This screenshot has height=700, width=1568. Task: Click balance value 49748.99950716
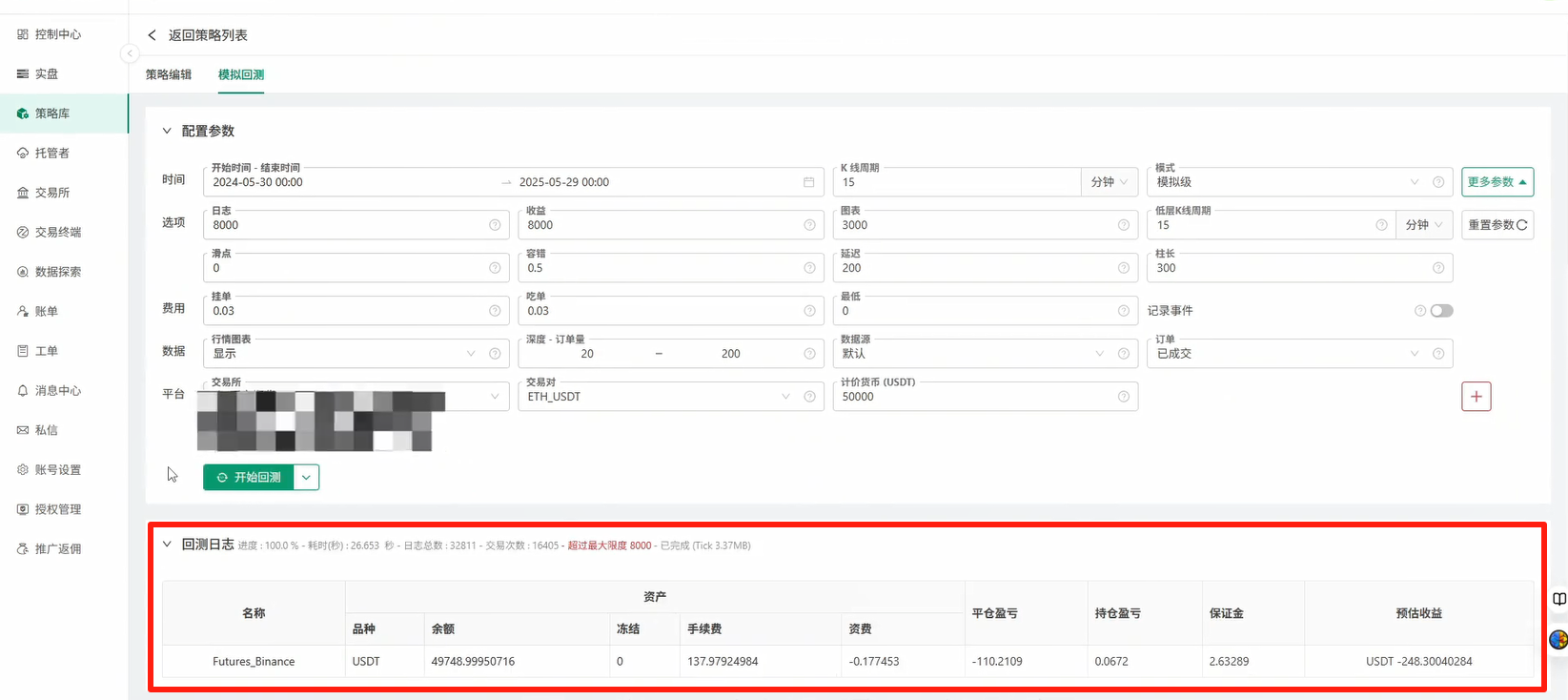point(473,661)
